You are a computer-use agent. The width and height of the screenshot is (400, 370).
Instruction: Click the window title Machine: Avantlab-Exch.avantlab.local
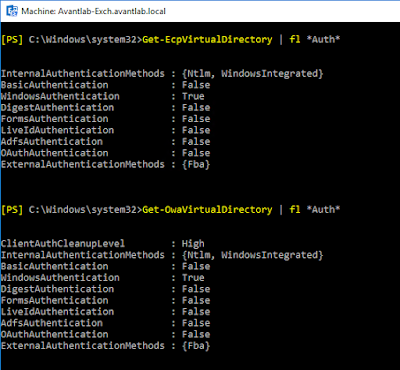pyautogui.click(x=94, y=11)
